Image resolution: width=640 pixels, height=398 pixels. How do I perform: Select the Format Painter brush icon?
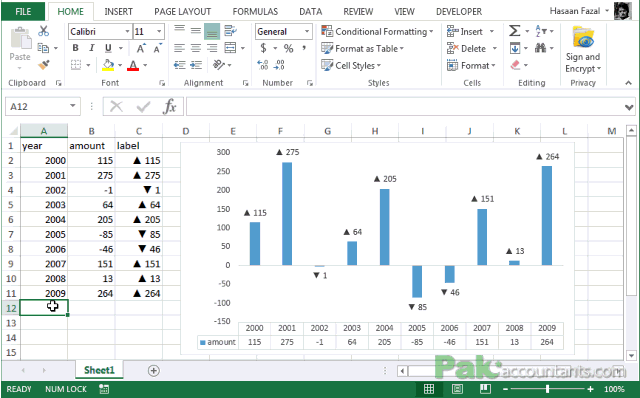click(43, 65)
